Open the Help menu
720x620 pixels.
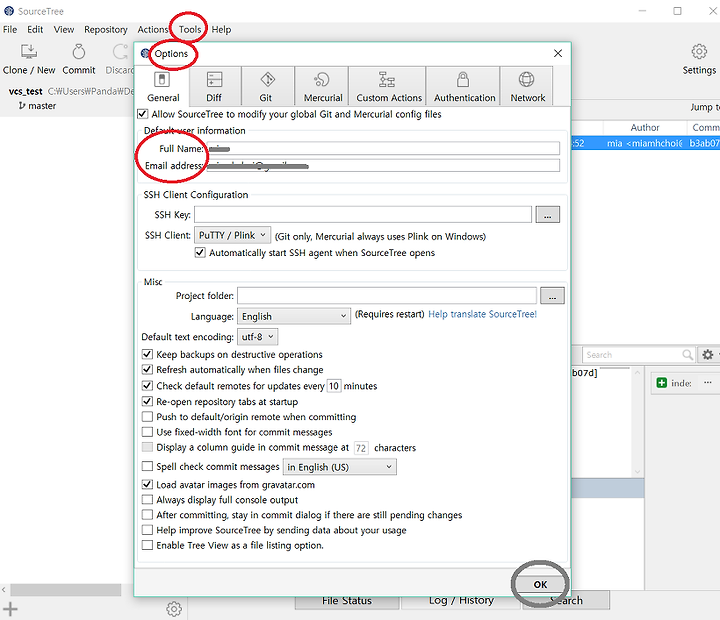[x=221, y=29]
